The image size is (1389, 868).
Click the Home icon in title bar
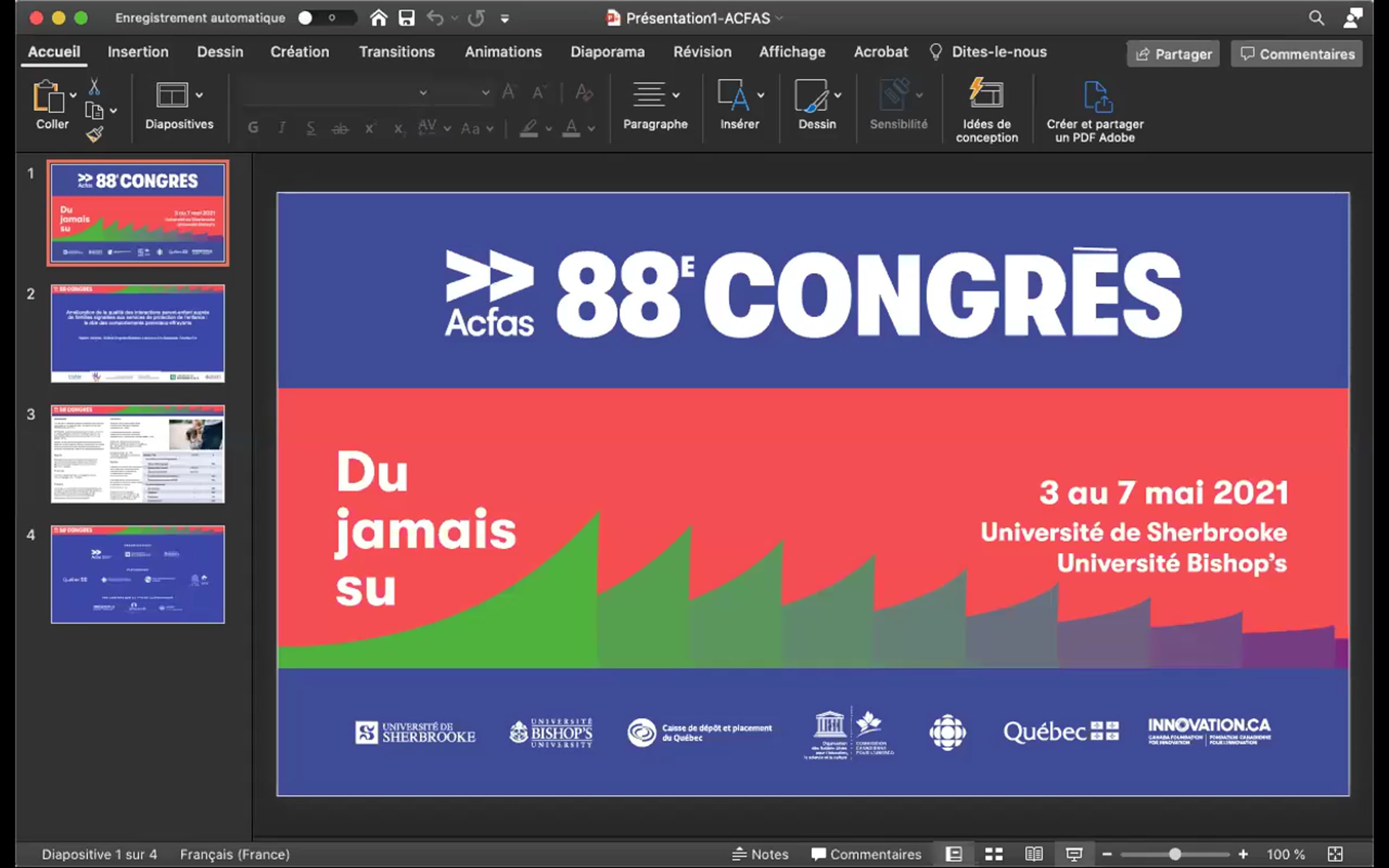[x=379, y=18]
